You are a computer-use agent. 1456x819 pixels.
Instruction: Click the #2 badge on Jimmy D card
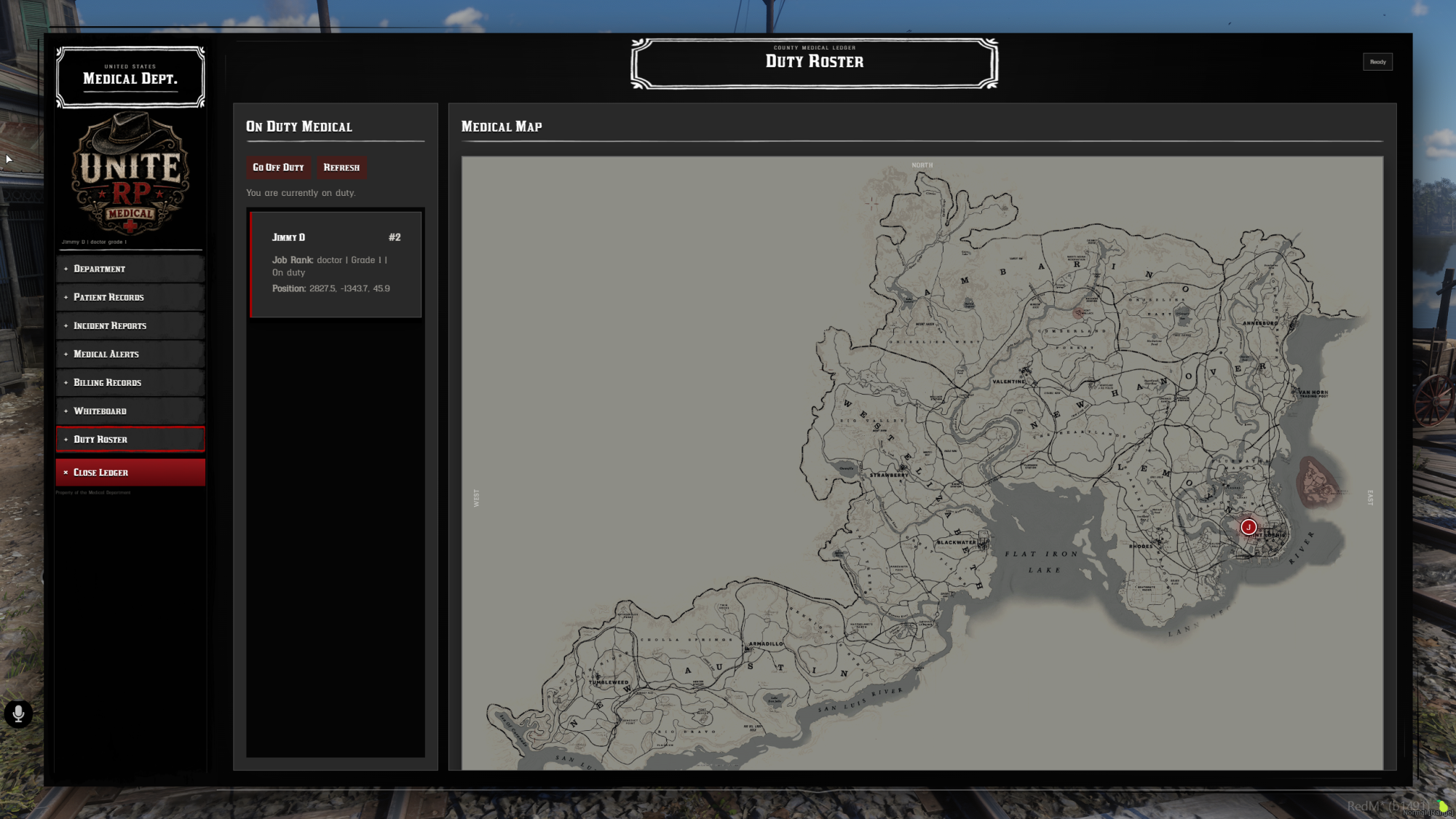pyautogui.click(x=395, y=237)
